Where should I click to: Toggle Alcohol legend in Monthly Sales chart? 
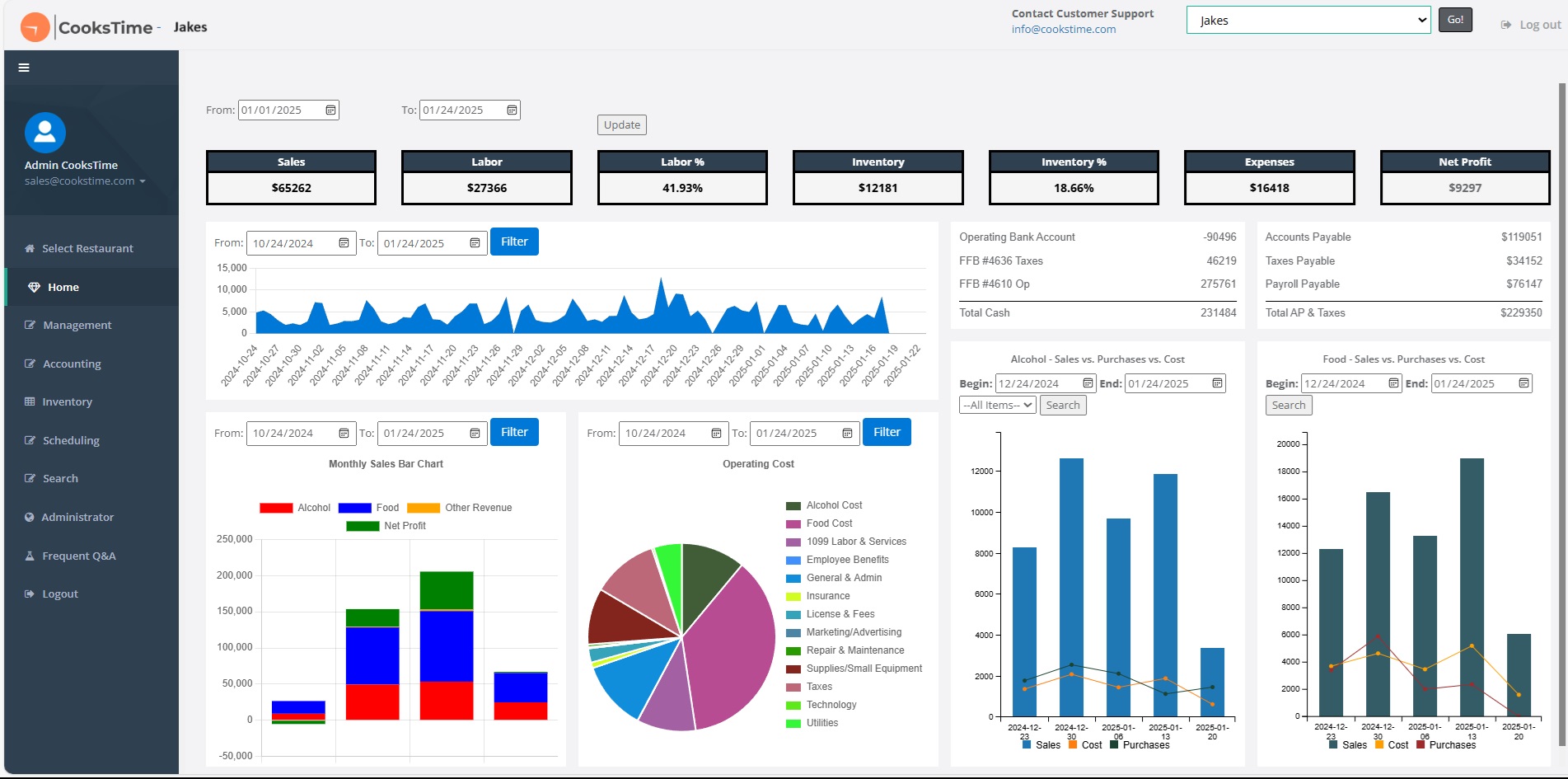tap(295, 508)
